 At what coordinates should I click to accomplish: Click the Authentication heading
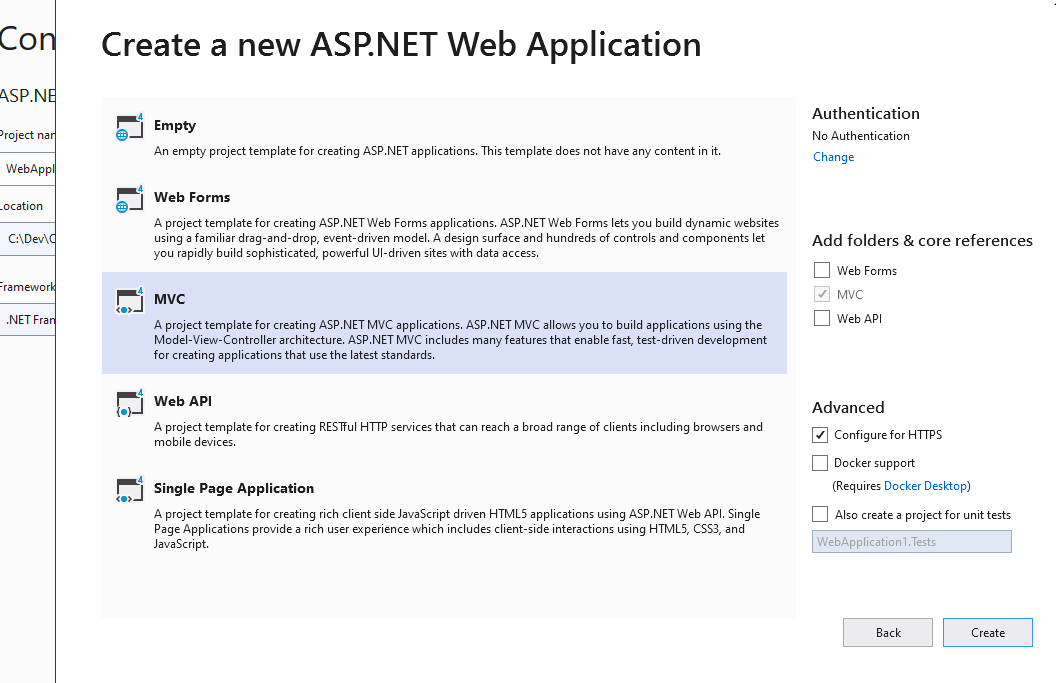pyautogui.click(x=865, y=113)
